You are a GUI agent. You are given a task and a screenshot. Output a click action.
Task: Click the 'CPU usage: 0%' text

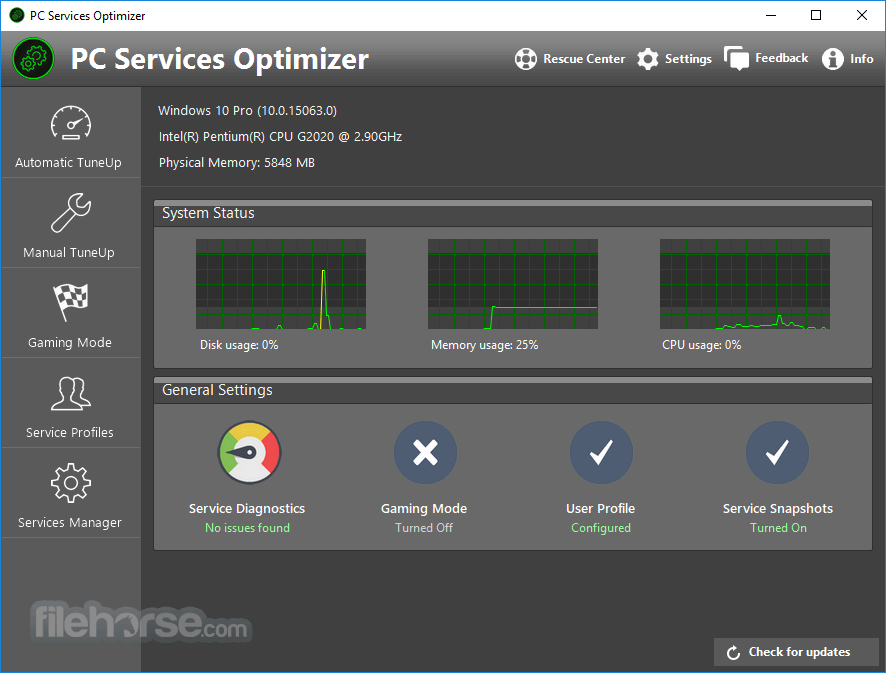pos(701,345)
